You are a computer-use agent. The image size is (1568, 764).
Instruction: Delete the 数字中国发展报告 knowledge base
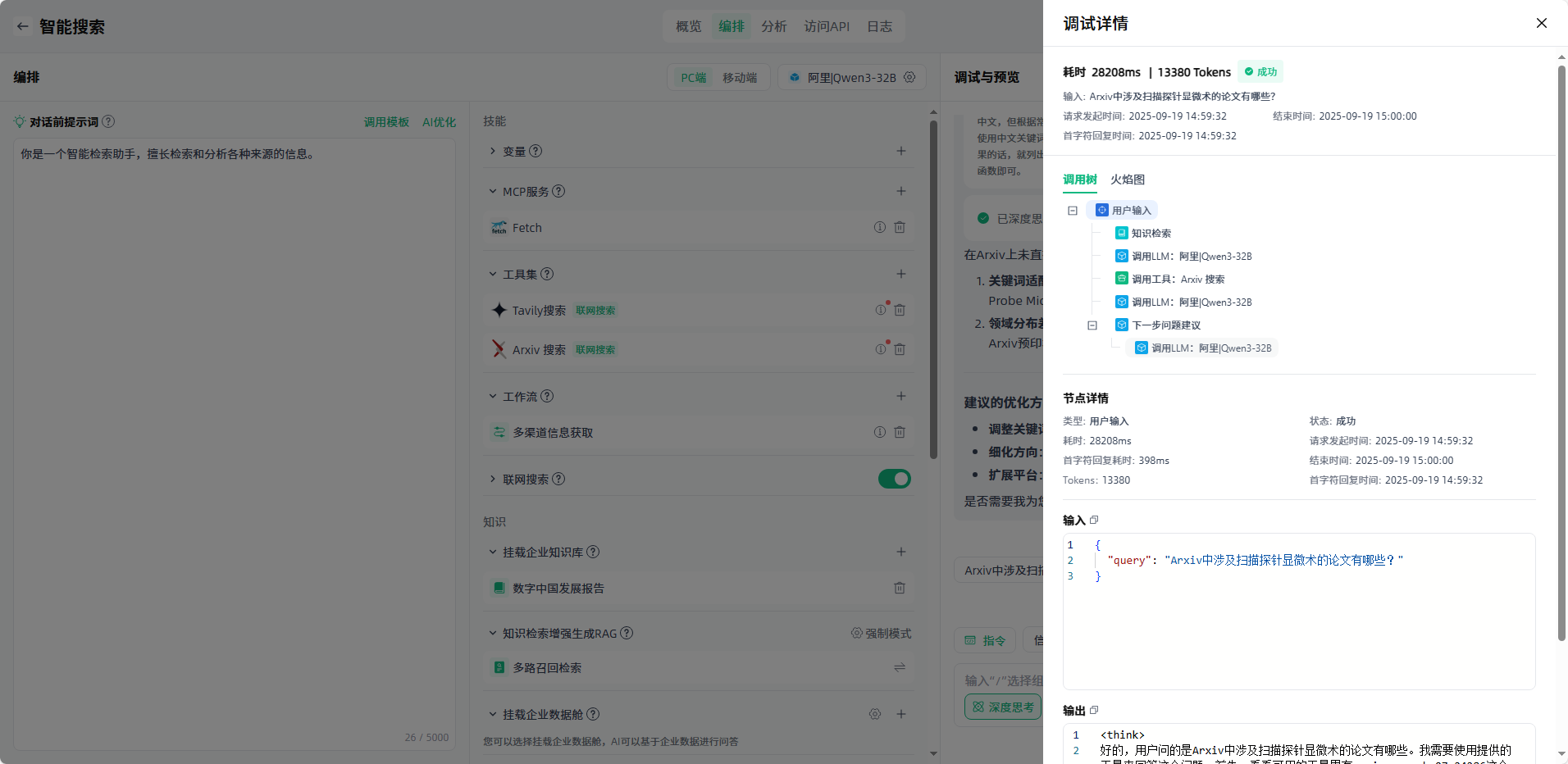[900, 588]
